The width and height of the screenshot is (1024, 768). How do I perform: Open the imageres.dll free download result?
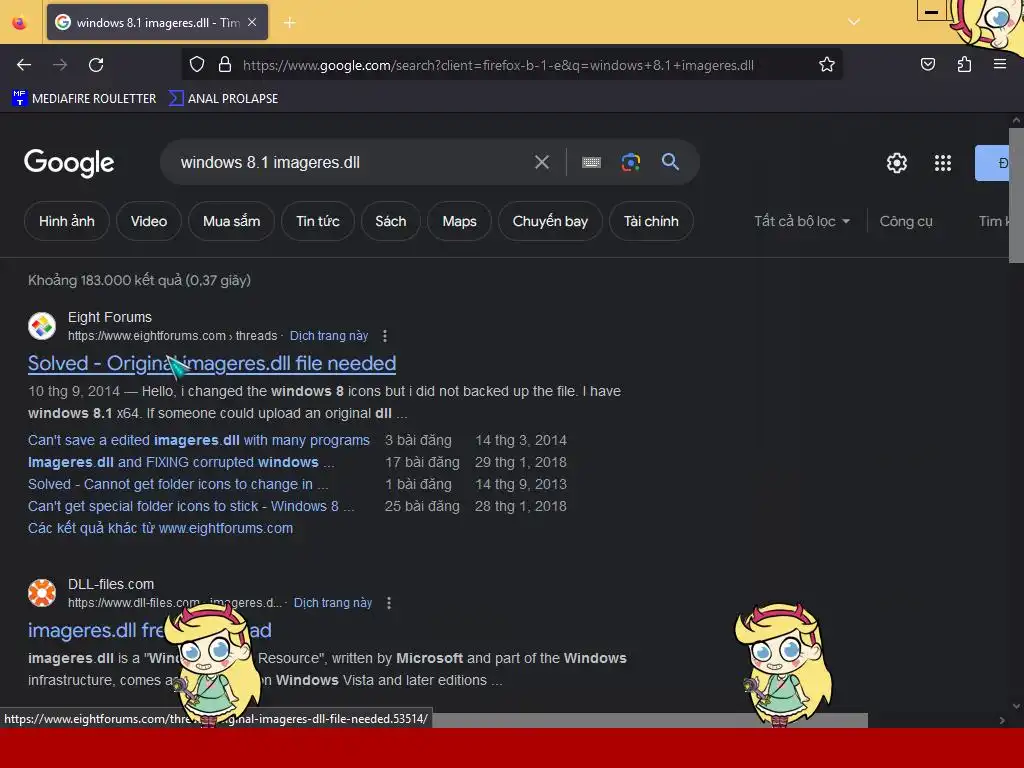click(x=150, y=630)
